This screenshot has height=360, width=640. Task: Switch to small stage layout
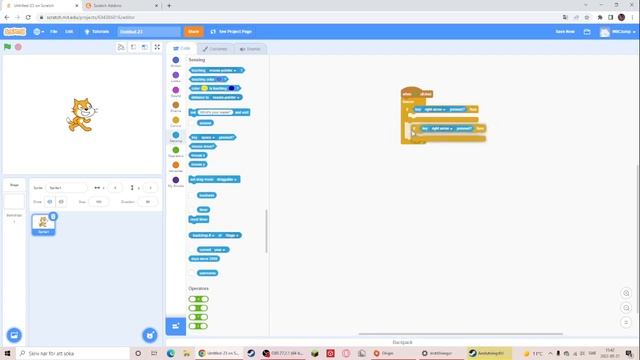tap(133, 47)
